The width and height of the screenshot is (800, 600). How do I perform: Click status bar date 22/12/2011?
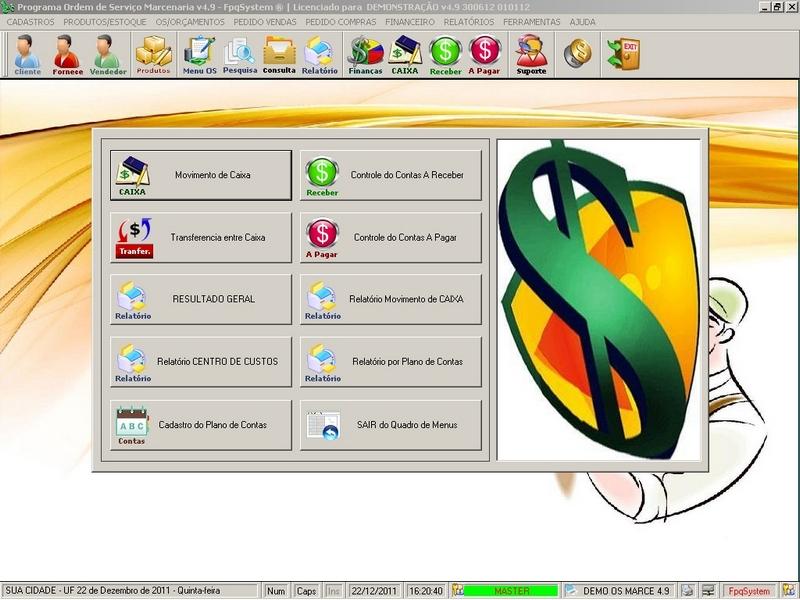(x=373, y=591)
